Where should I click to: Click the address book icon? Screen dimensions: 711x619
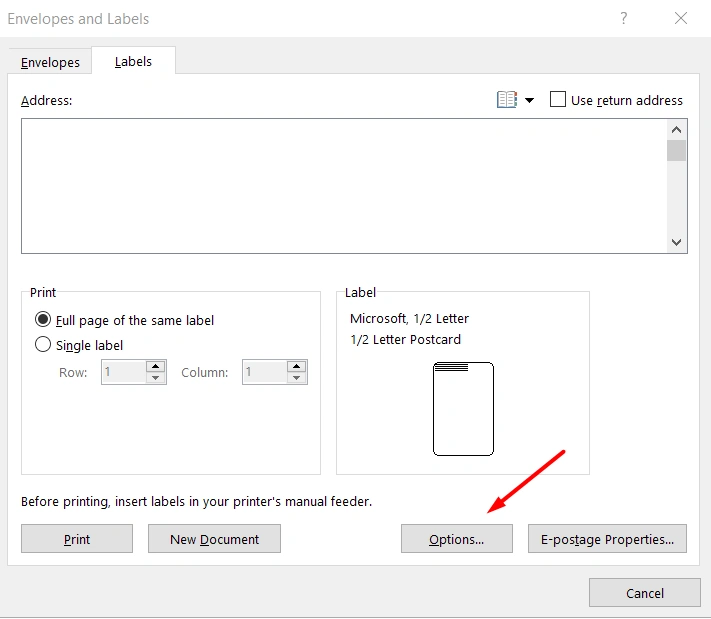[507, 100]
